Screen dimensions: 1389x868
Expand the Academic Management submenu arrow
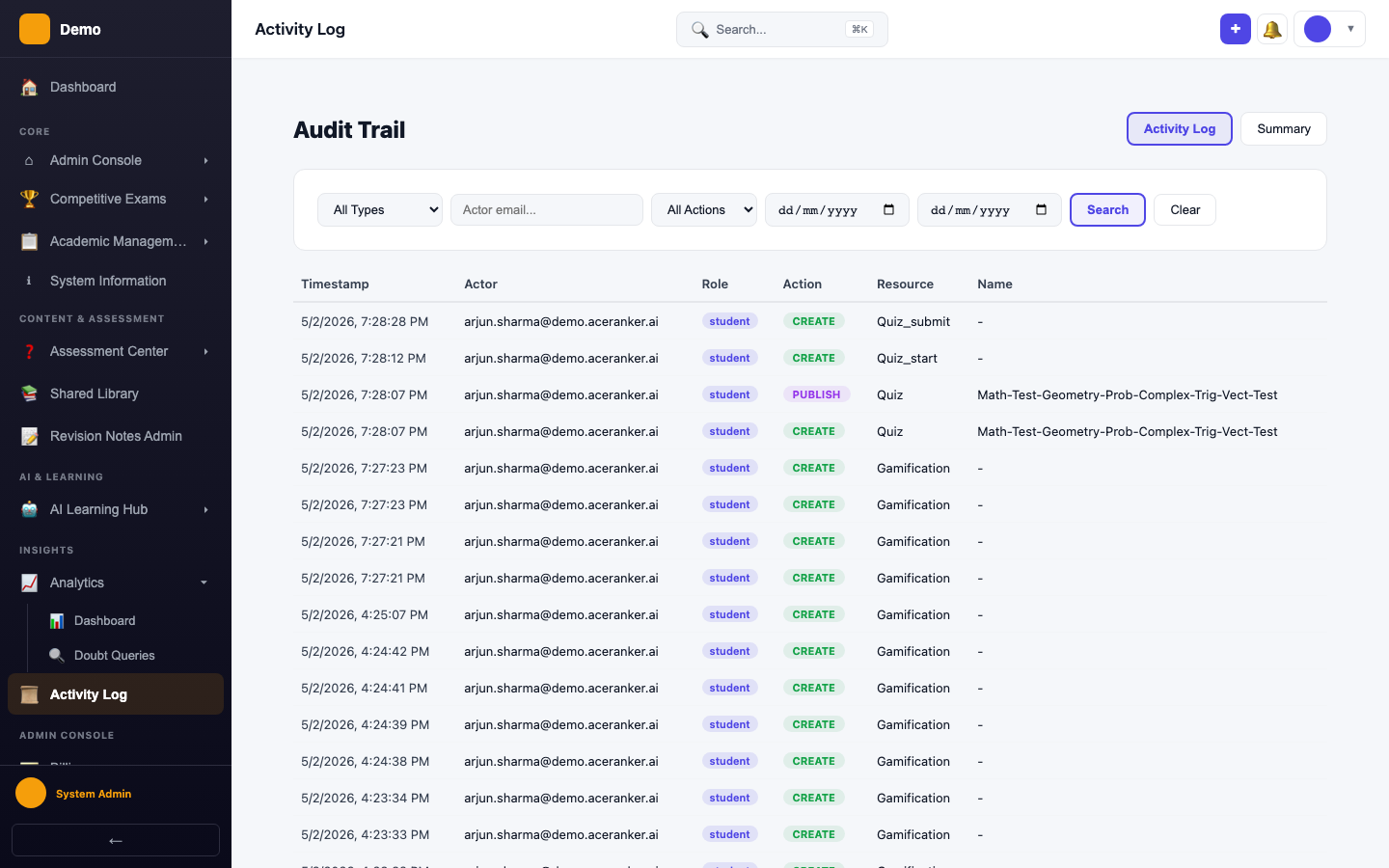pos(205,241)
